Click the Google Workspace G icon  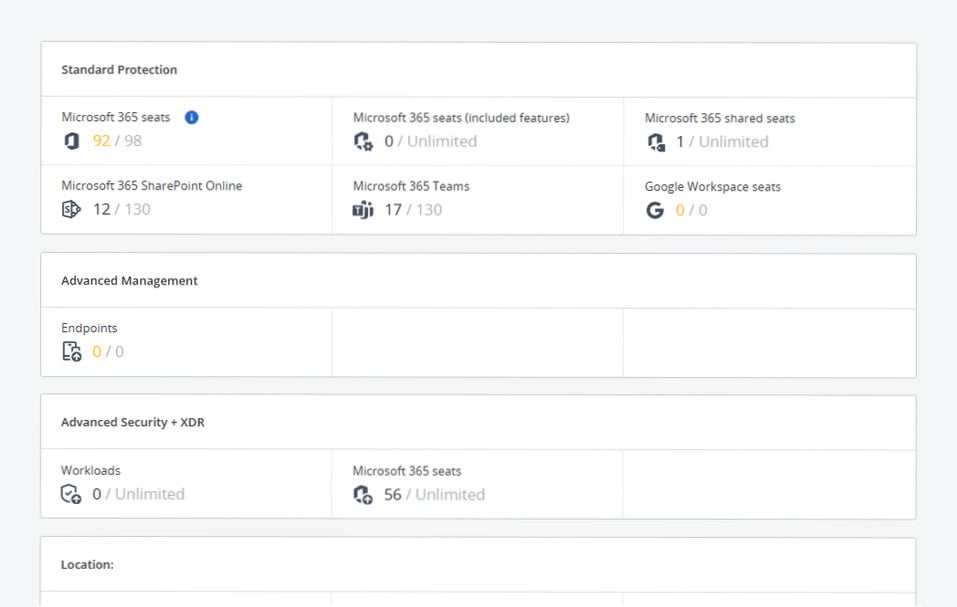(655, 210)
